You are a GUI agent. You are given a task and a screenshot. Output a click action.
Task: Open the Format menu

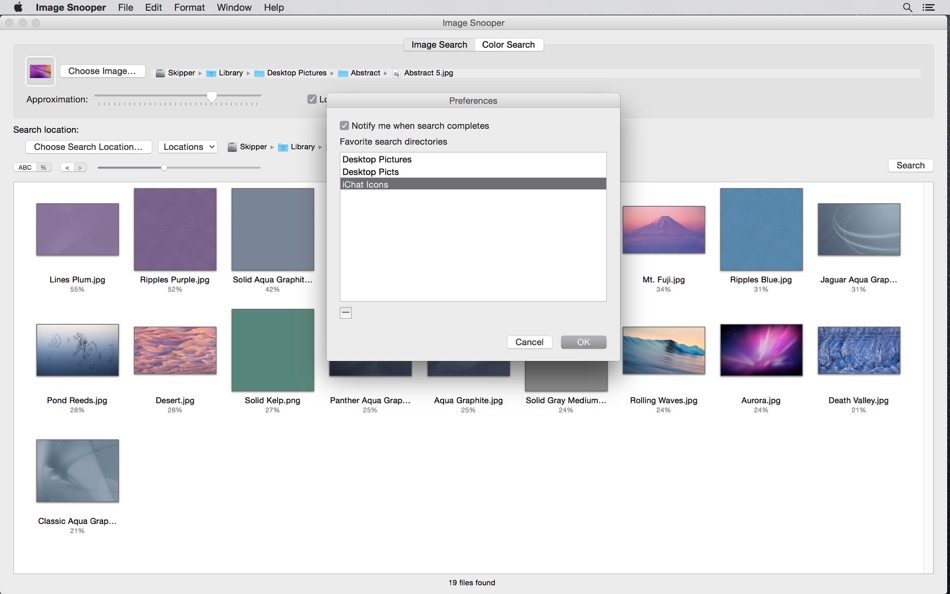(x=188, y=7)
